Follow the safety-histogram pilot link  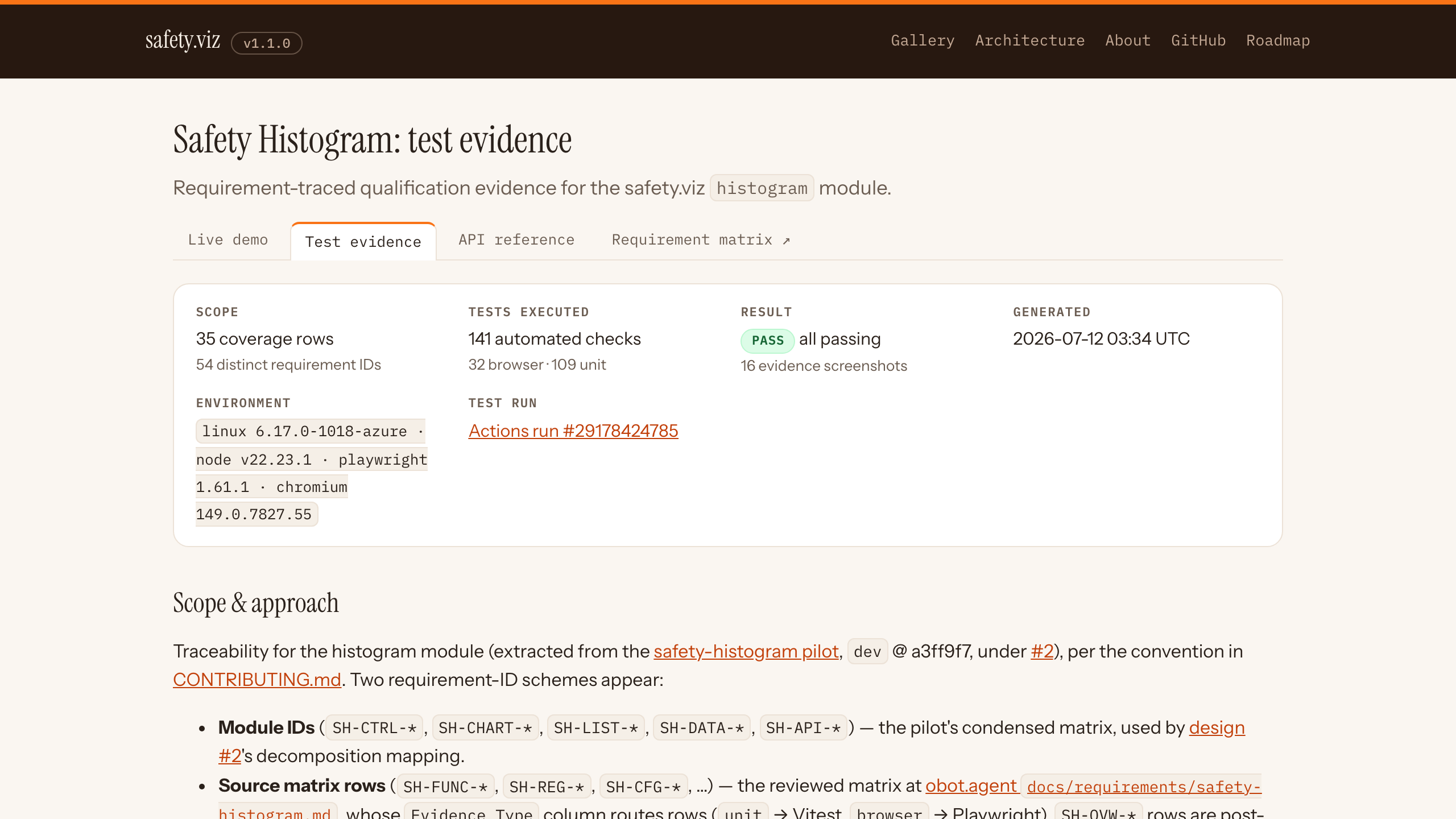pyautogui.click(x=746, y=651)
